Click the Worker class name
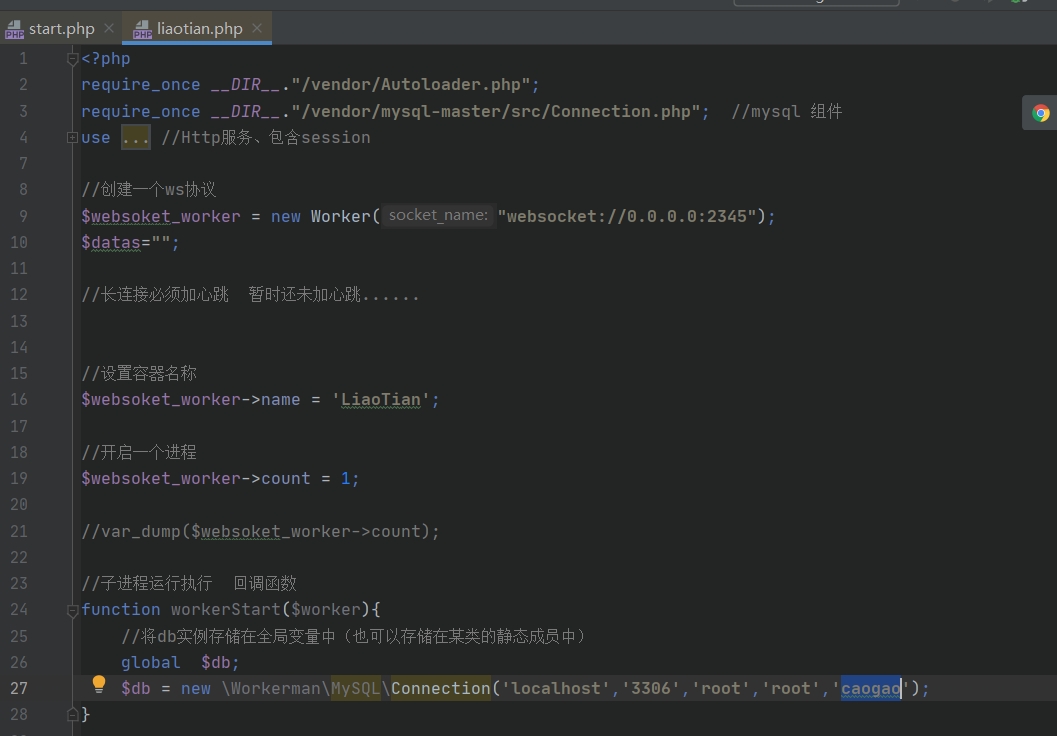 pos(341,216)
